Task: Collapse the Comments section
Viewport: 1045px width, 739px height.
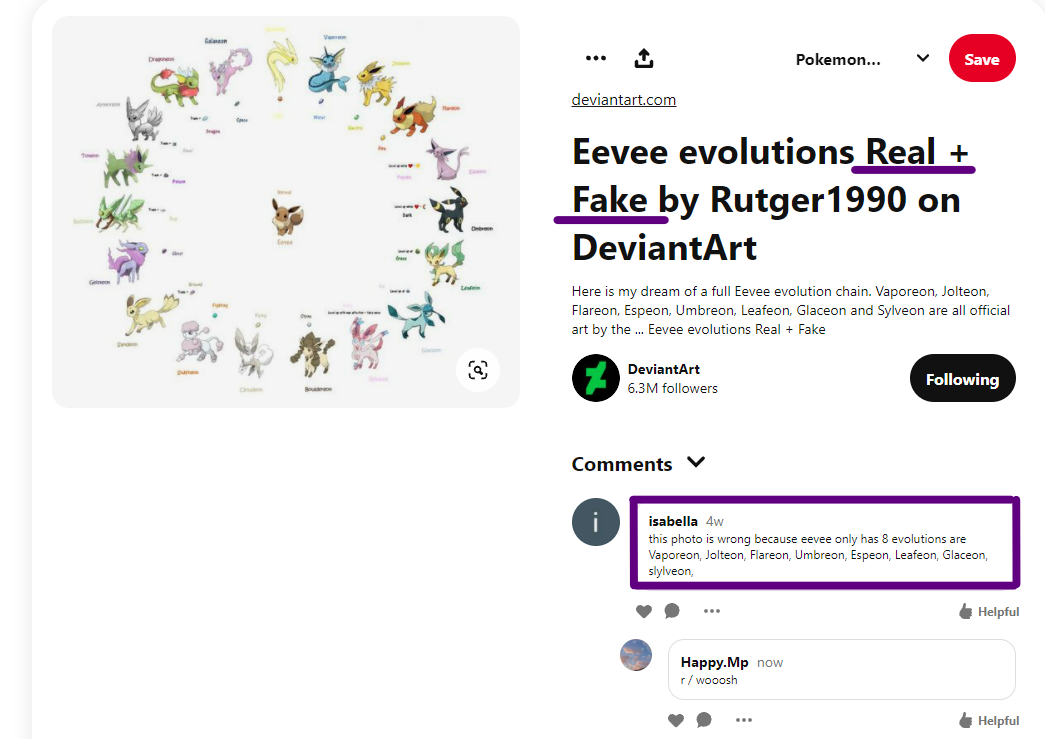Action: [x=696, y=463]
